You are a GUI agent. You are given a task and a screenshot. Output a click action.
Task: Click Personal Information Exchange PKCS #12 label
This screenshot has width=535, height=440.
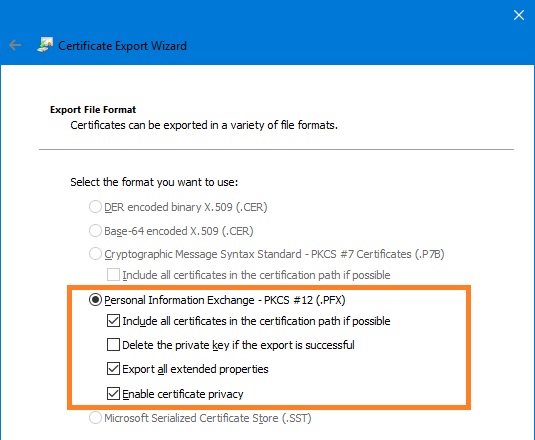click(225, 300)
